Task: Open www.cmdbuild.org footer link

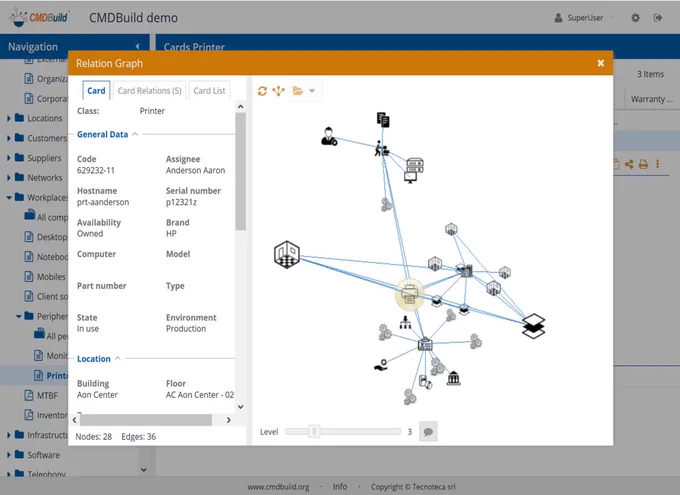Action: pyautogui.click(x=278, y=487)
